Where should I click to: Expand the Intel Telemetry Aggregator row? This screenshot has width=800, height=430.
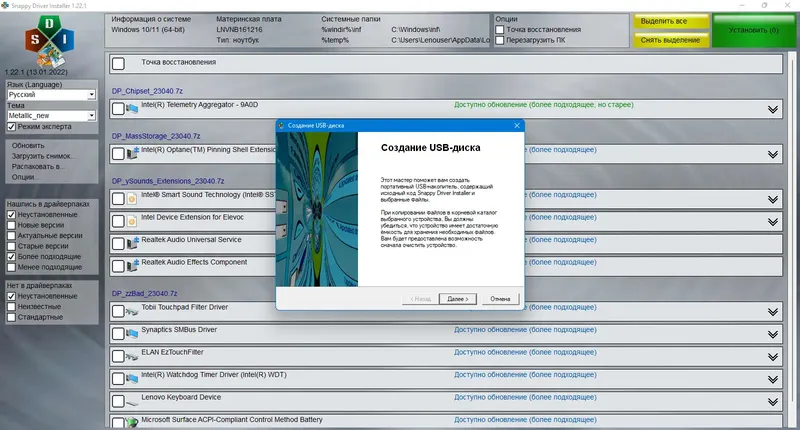pos(772,110)
